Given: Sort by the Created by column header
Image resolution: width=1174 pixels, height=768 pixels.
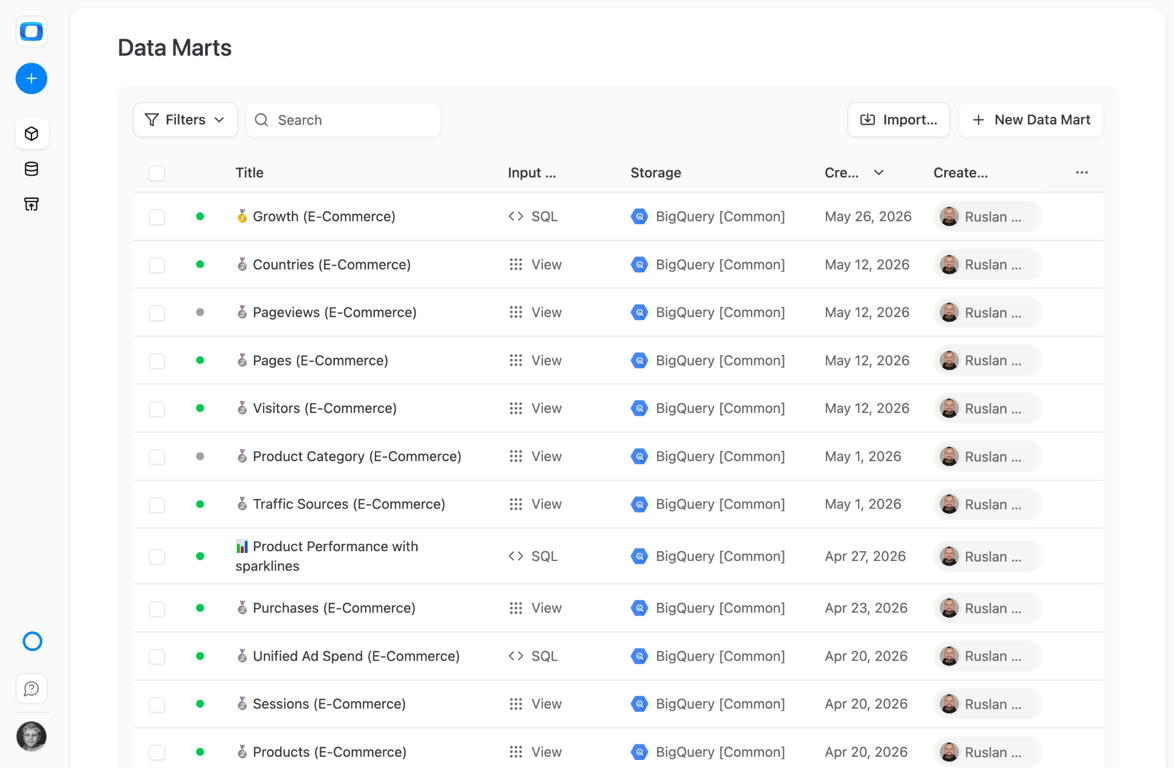Looking at the screenshot, I should 961,172.
